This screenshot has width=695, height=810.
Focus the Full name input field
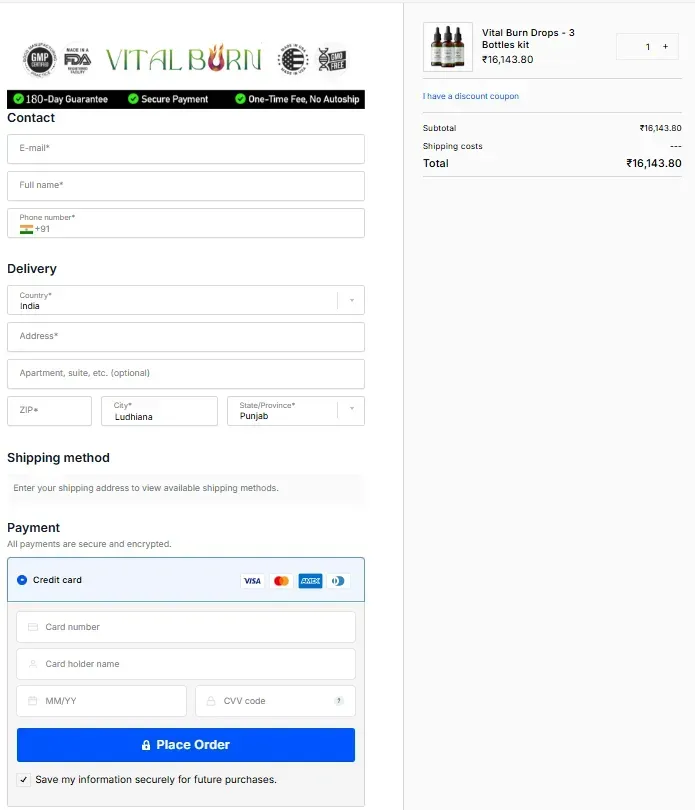[186, 186]
